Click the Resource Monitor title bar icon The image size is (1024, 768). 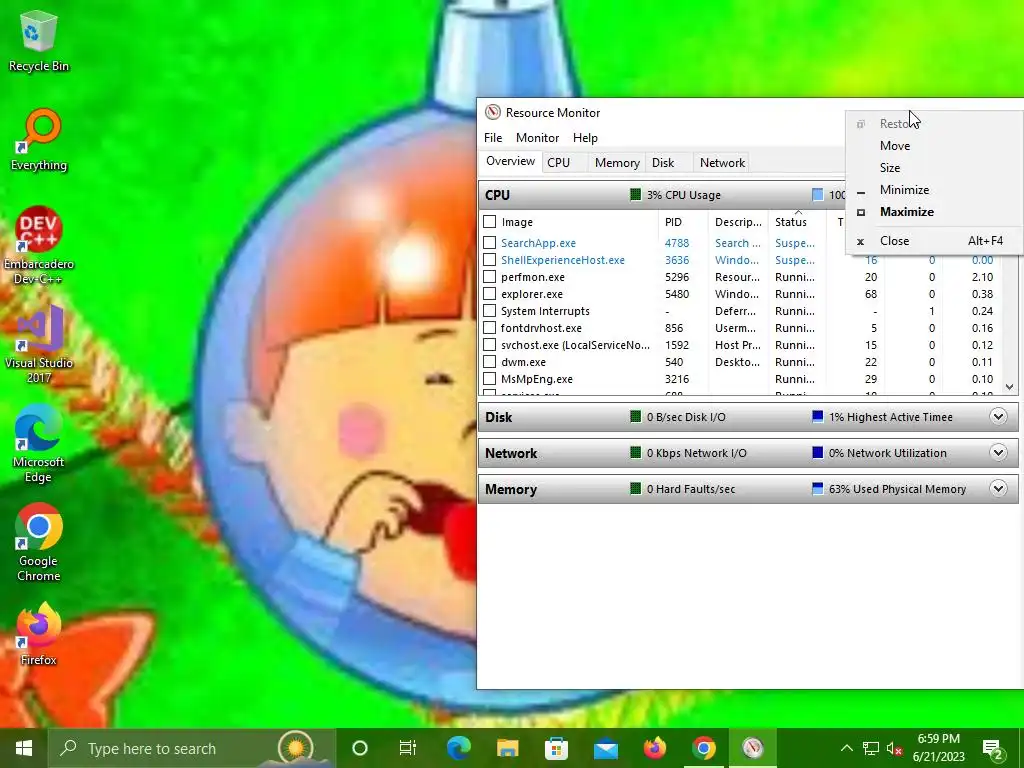493,112
